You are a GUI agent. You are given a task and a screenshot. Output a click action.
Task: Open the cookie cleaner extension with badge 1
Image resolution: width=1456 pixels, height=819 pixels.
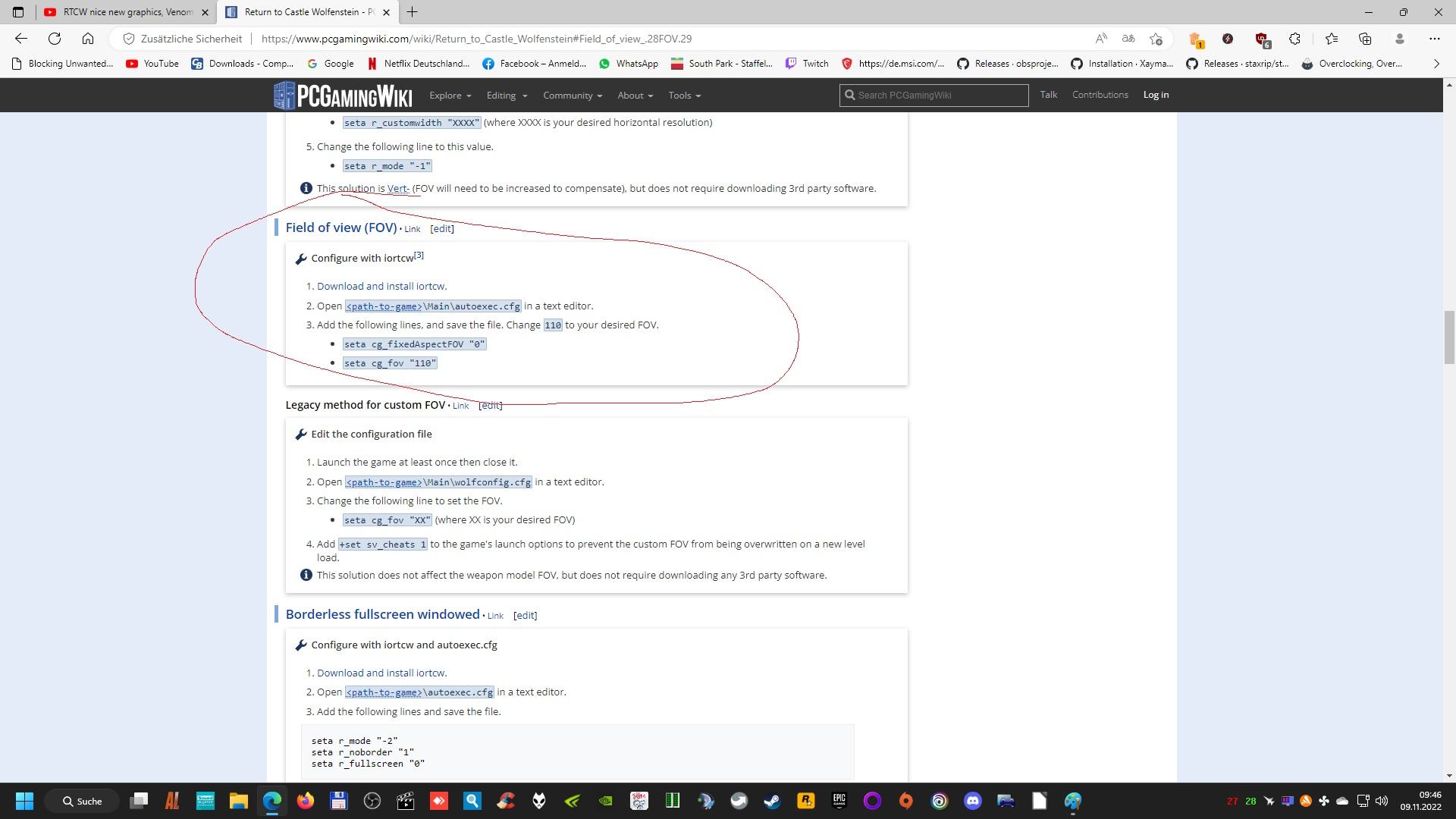(1196, 39)
